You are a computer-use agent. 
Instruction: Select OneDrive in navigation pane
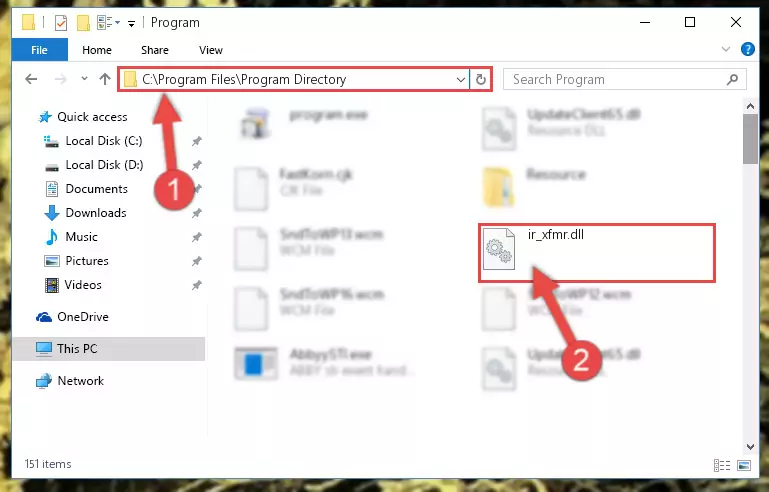(x=82, y=317)
